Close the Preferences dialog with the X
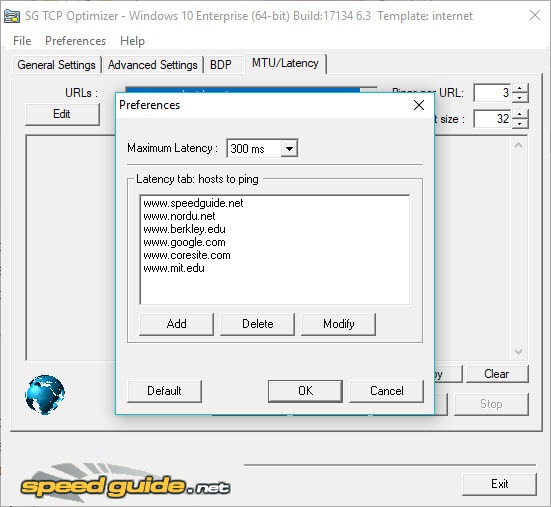Viewport: 551px width, 507px height. click(x=419, y=105)
